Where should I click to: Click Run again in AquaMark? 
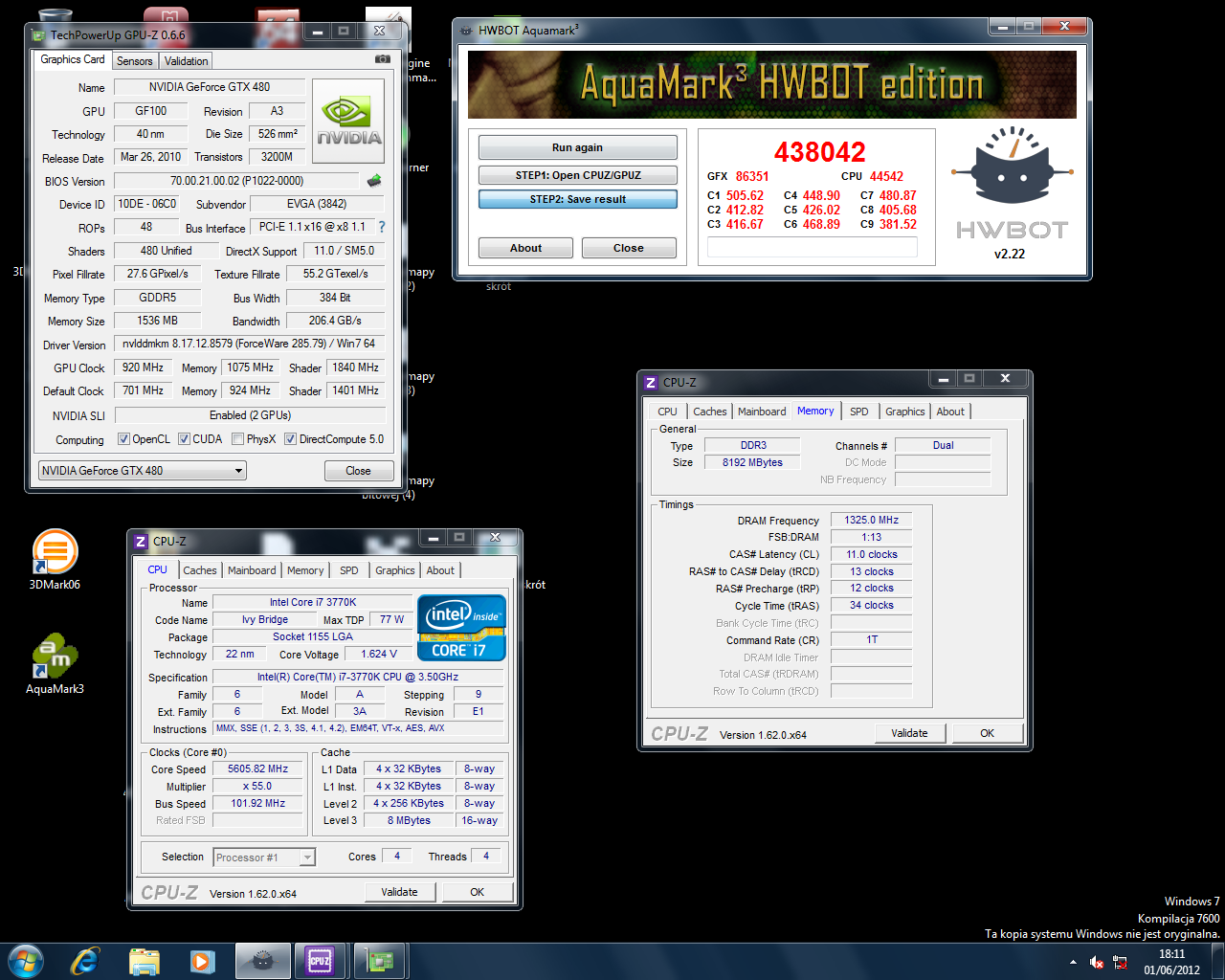pos(578,147)
